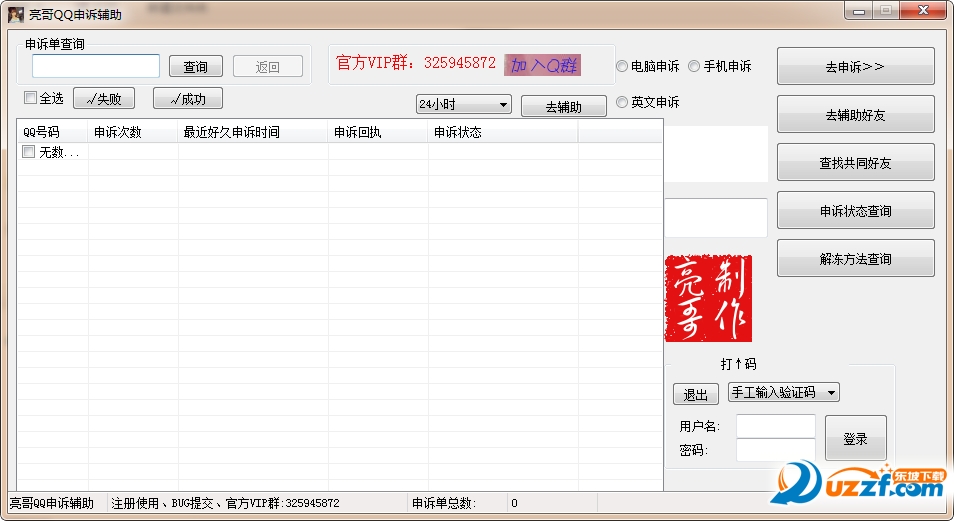This screenshot has width=954, height=521.
Task: Focus the 申诉单查询 input field
Action: pyautogui.click(x=96, y=66)
